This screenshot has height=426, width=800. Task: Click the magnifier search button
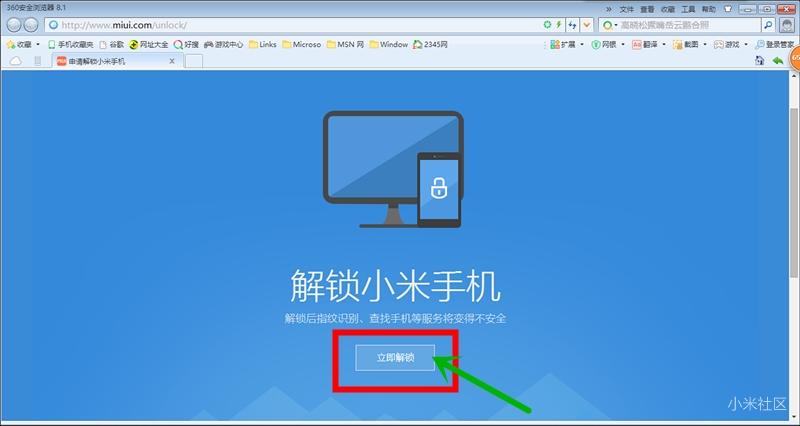click(x=768, y=24)
